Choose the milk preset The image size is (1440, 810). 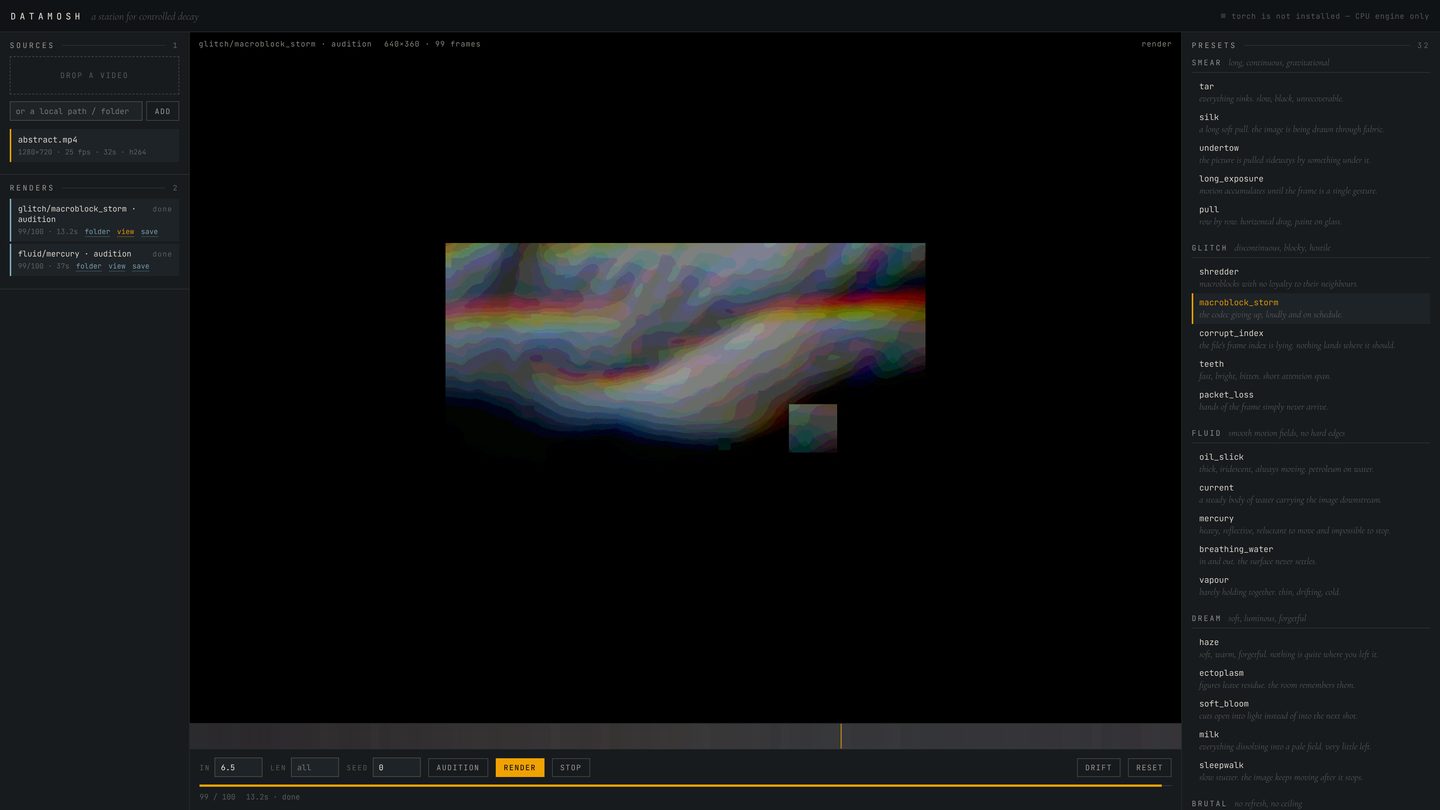click(1311, 741)
